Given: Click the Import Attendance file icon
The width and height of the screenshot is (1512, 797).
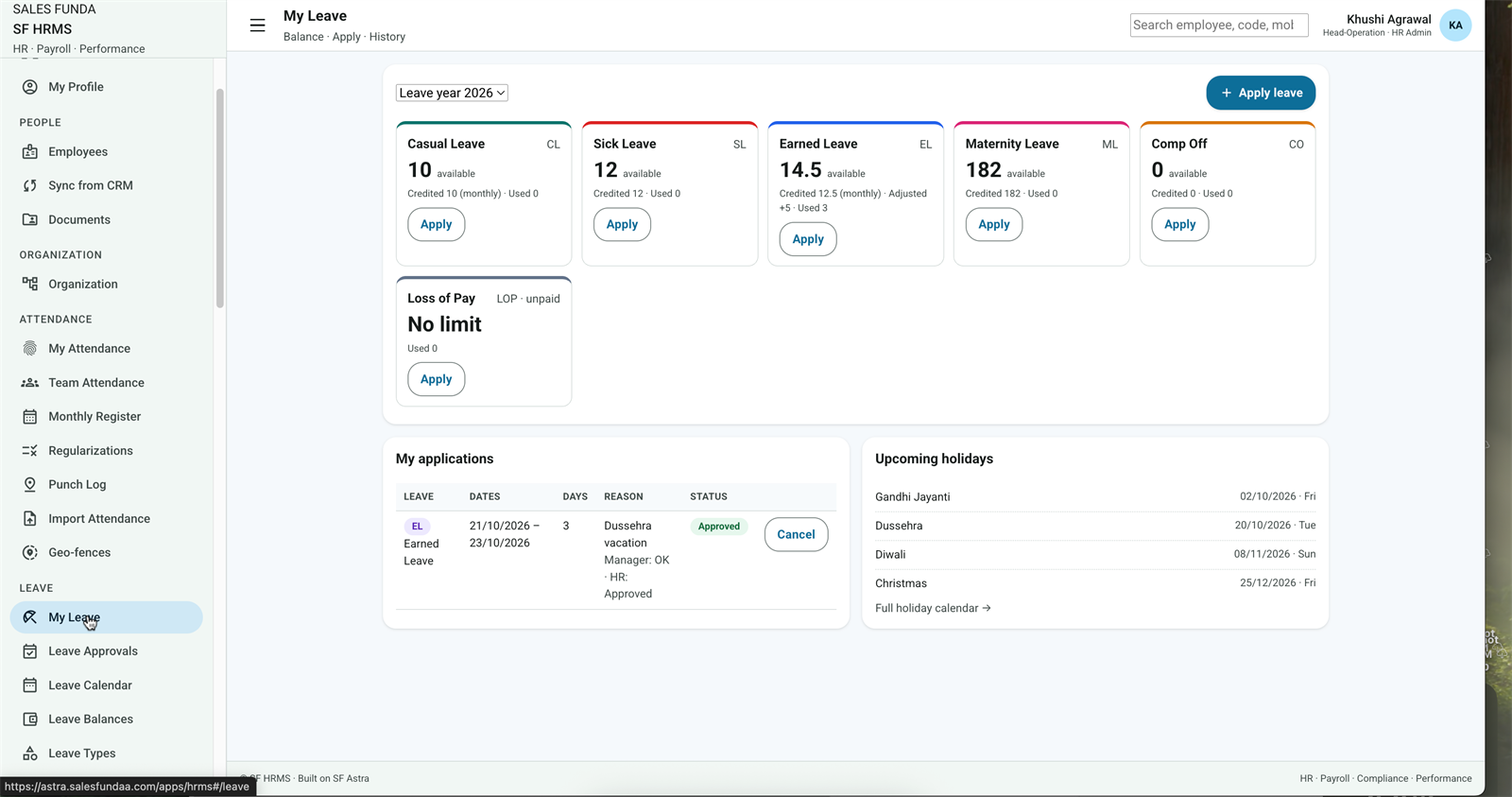Looking at the screenshot, I should coord(30,519).
